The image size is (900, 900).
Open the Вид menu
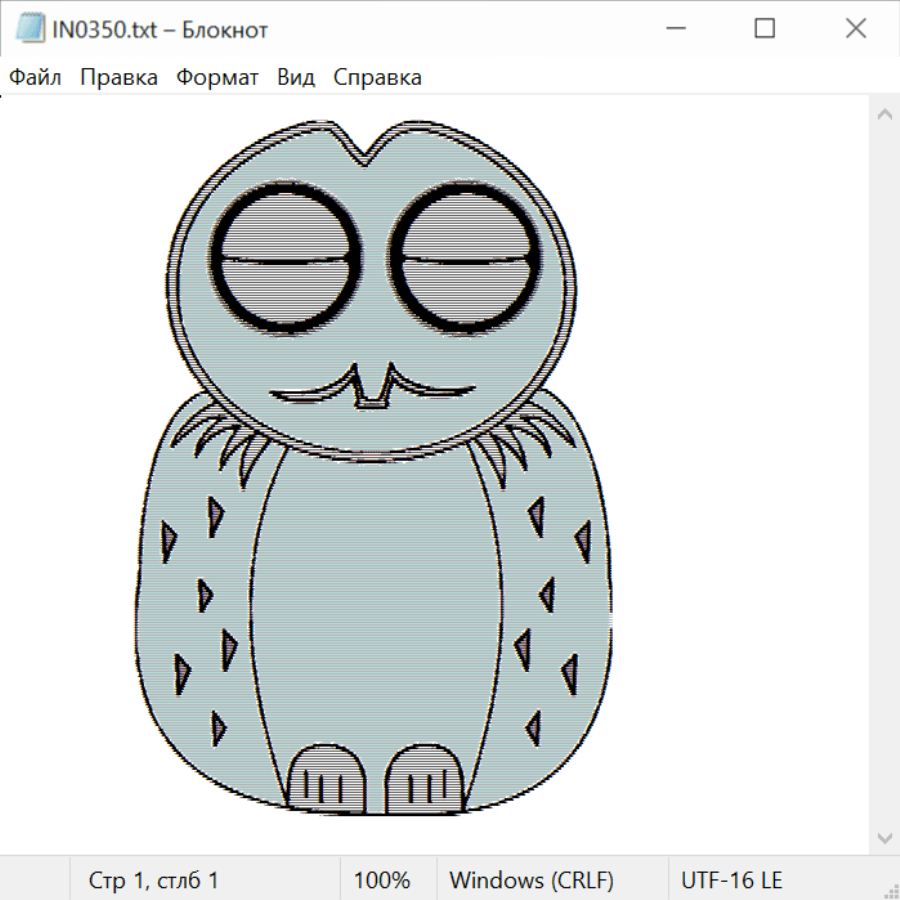click(296, 77)
